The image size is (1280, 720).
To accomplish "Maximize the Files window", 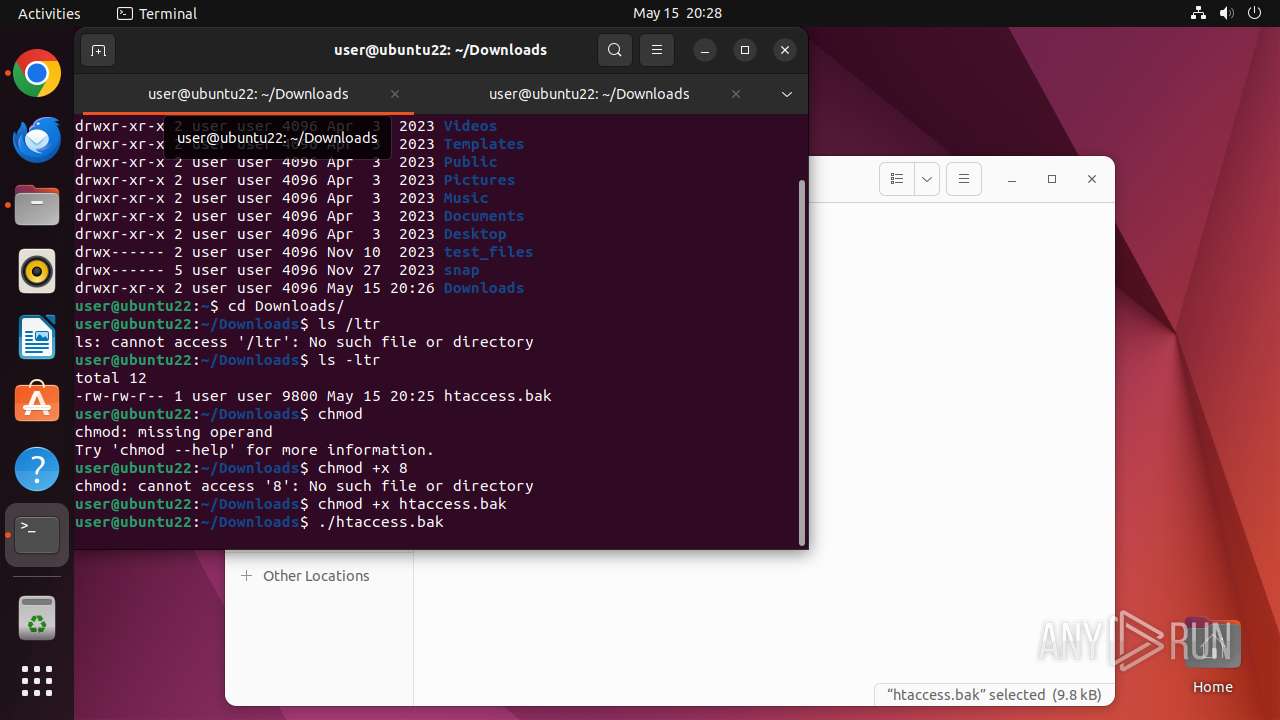I will pyautogui.click(x=1052, y=179).
